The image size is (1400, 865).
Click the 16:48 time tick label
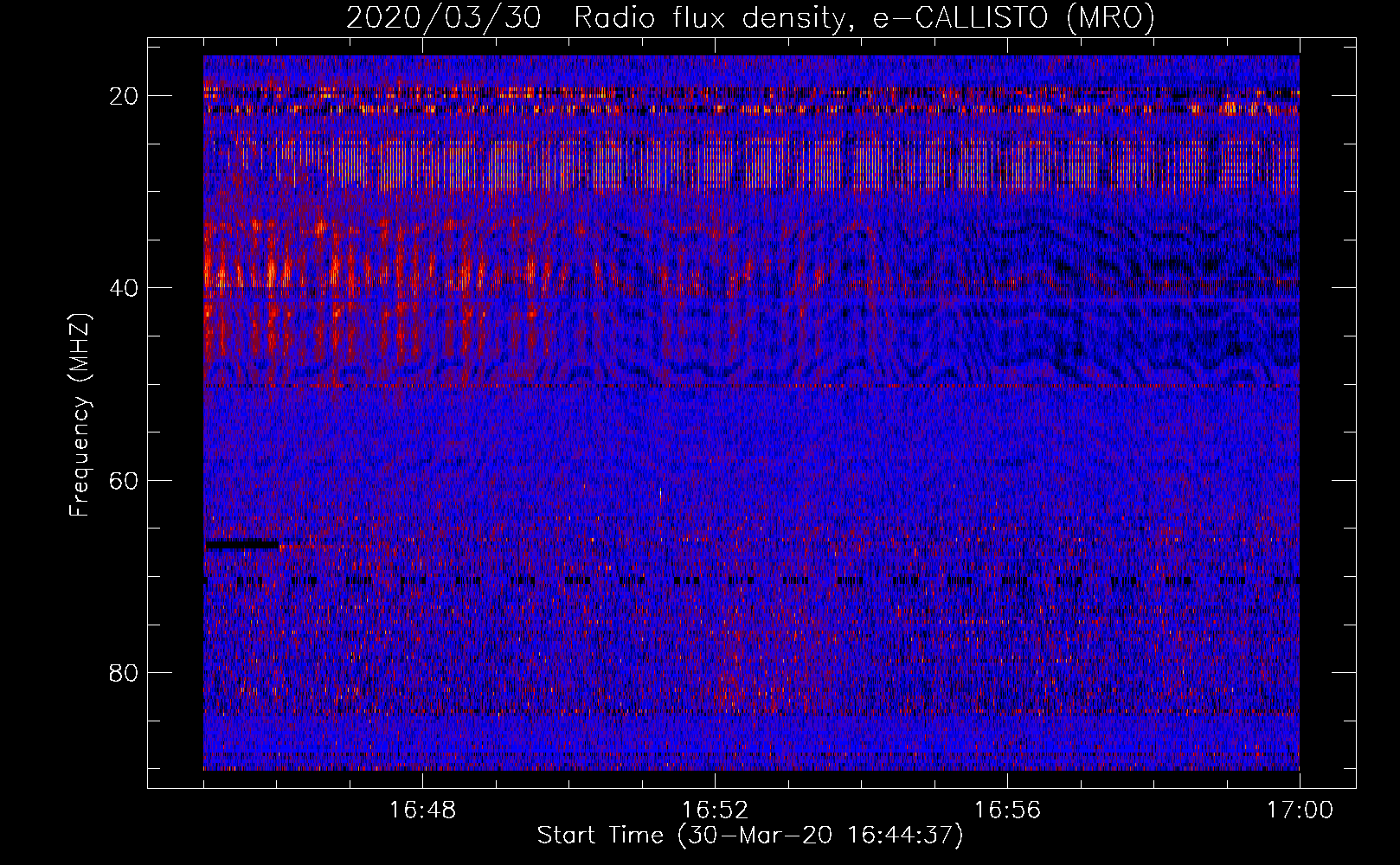pos(423,811)
